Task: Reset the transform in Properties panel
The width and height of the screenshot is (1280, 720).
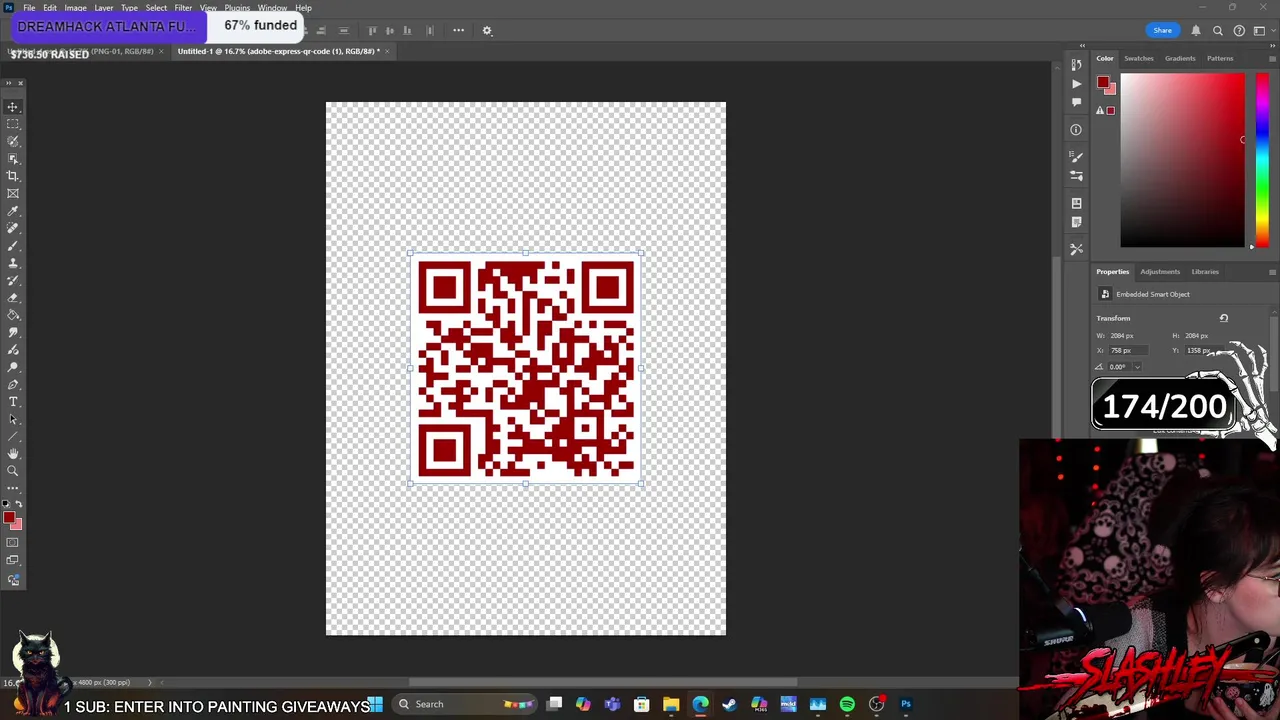Action: 1223,318
